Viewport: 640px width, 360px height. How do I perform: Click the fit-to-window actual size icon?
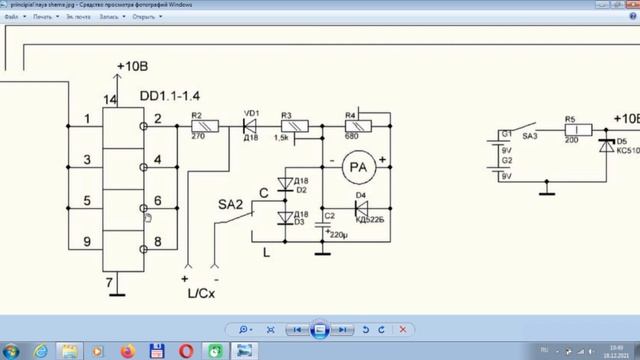pos(270,330)
